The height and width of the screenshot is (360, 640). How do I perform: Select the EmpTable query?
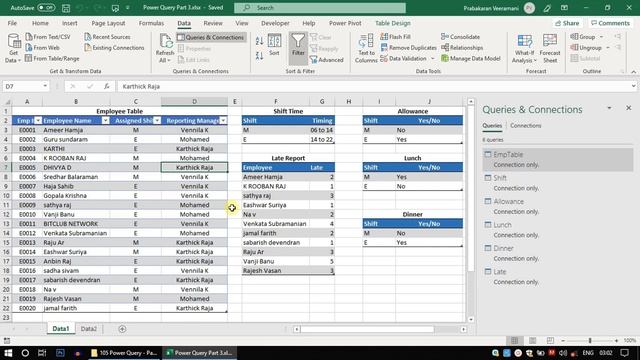pyautogui.click(x=558, y=160)
